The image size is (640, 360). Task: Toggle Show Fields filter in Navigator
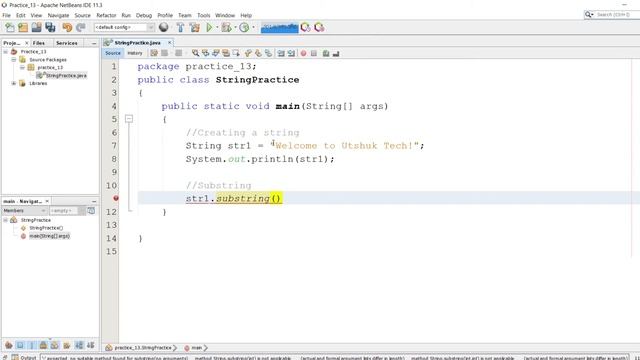[20, 345]
